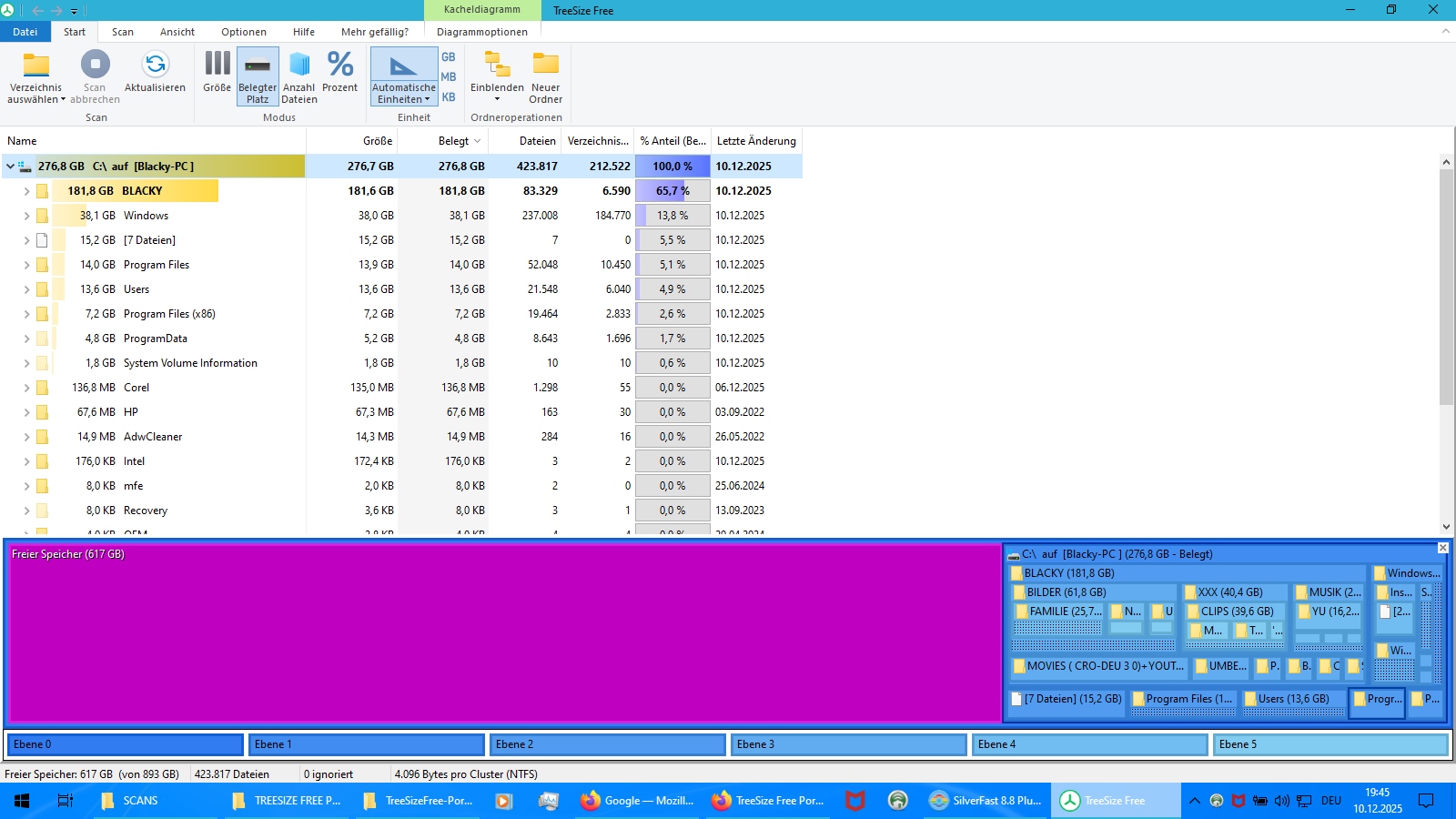1456x819 pixels.
Task: Sort by the Letzte Änderung column header
Action: [x=756, y=141]
